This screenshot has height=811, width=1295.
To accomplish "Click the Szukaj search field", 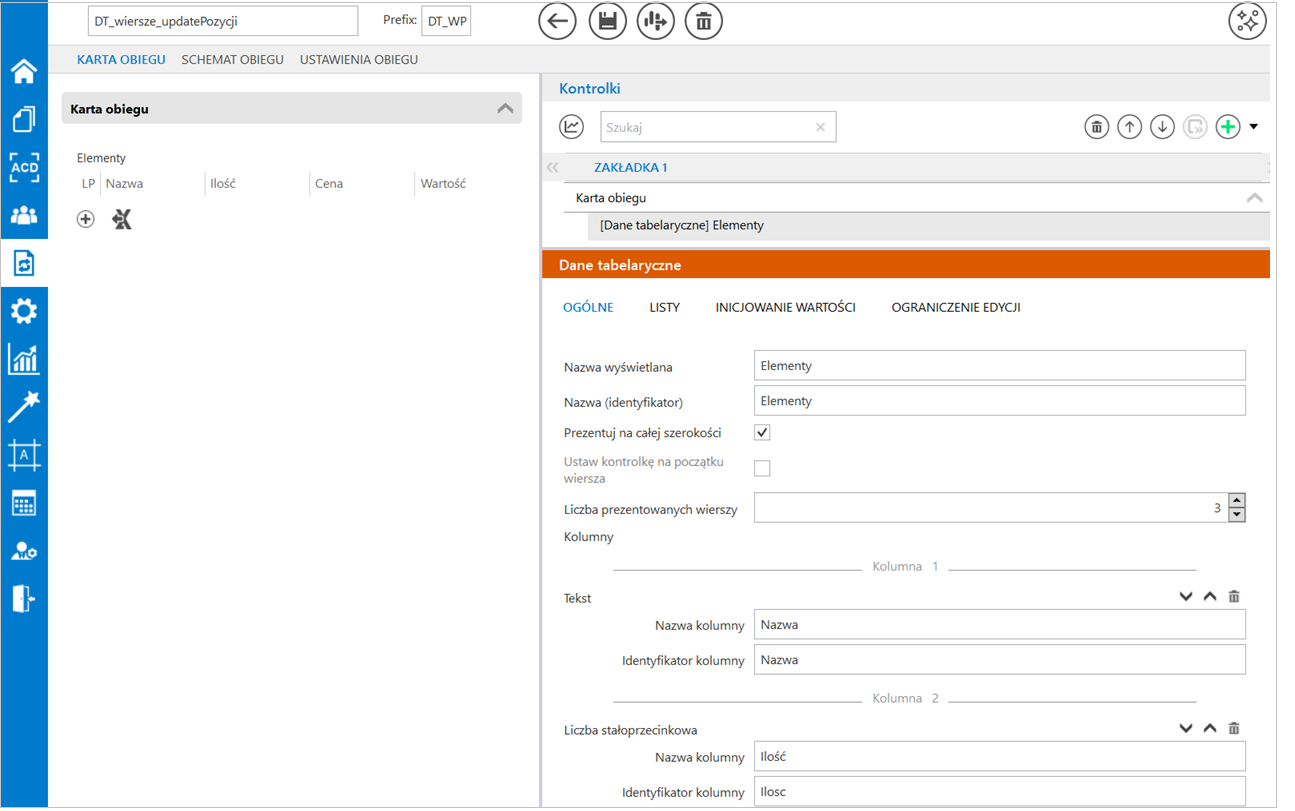I will [706, 127].
